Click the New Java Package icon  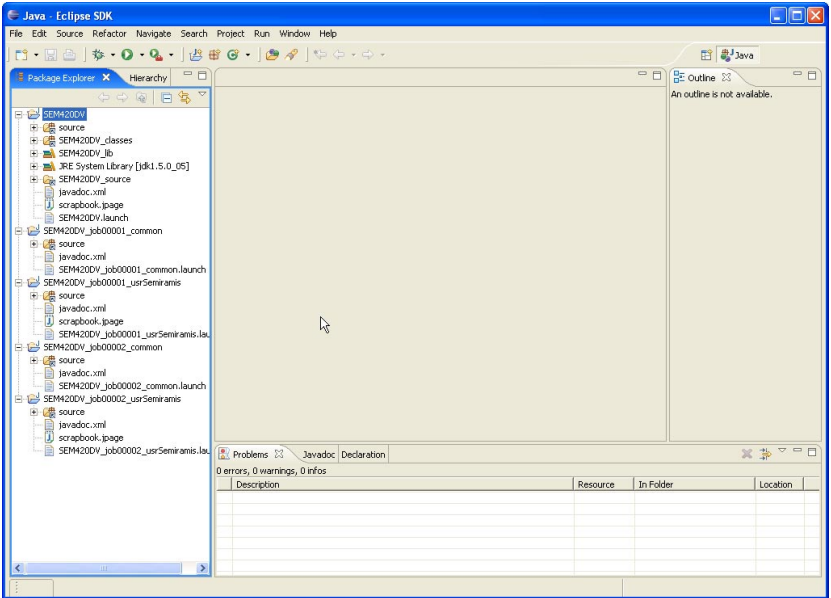(x=214, y=55)
